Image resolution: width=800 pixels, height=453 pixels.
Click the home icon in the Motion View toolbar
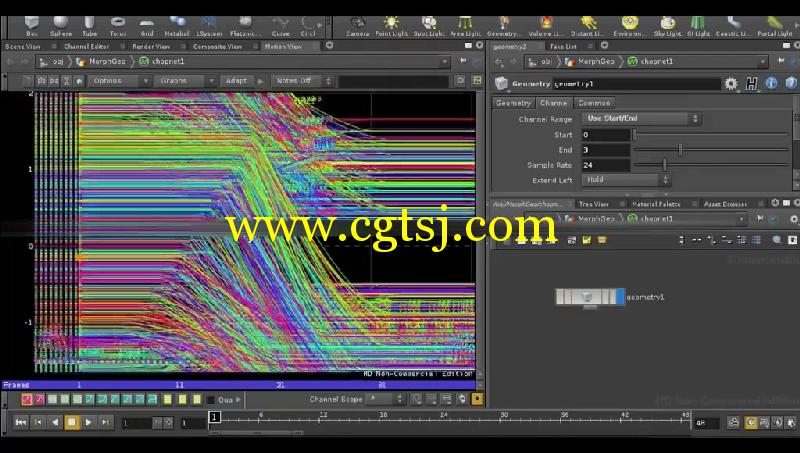(79, 81)
